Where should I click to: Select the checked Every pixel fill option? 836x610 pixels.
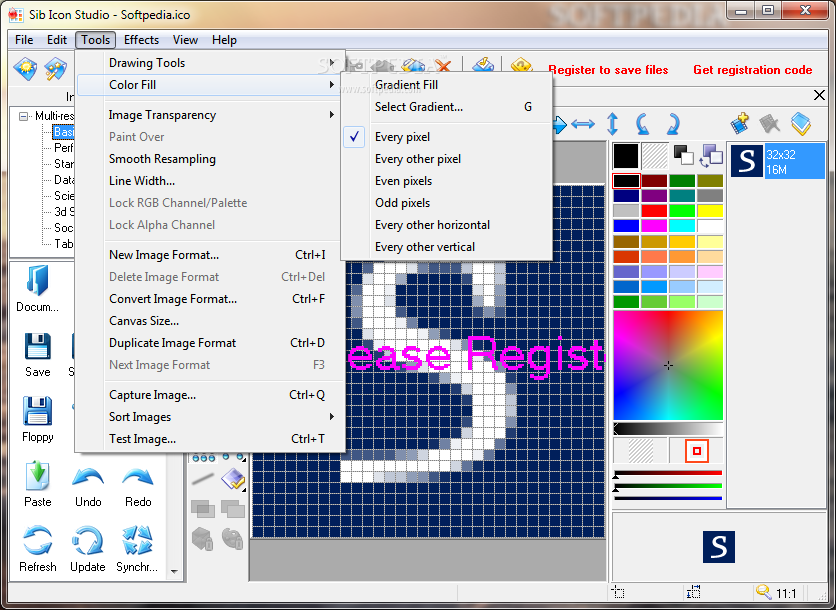447,137
